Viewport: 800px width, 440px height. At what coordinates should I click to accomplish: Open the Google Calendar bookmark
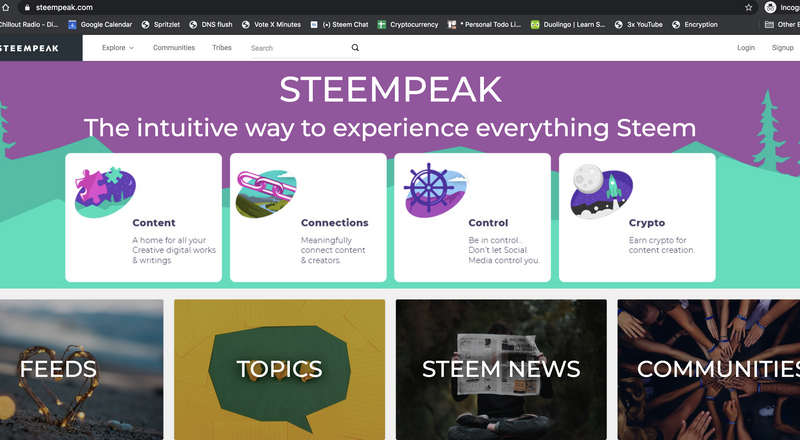point(100,25)
